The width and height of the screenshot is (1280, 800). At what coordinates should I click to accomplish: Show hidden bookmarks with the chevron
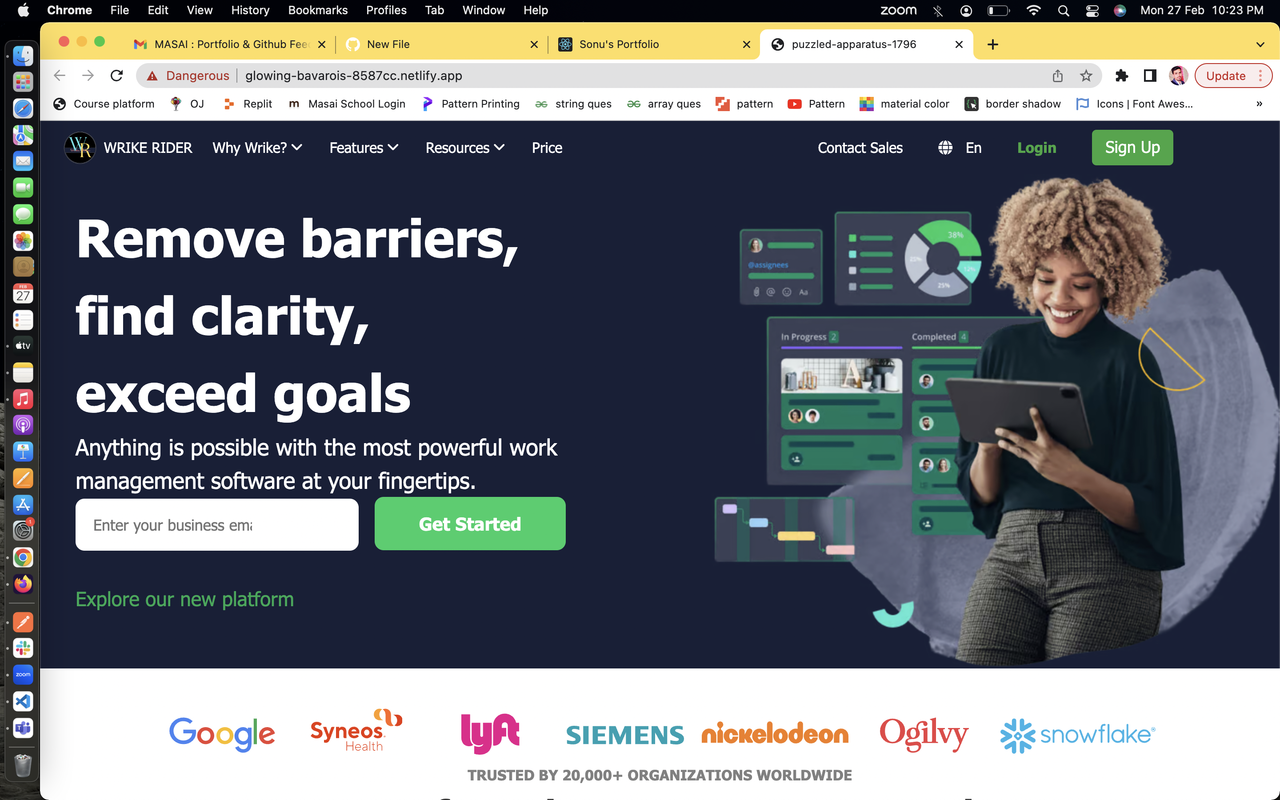coord(1259,104)
